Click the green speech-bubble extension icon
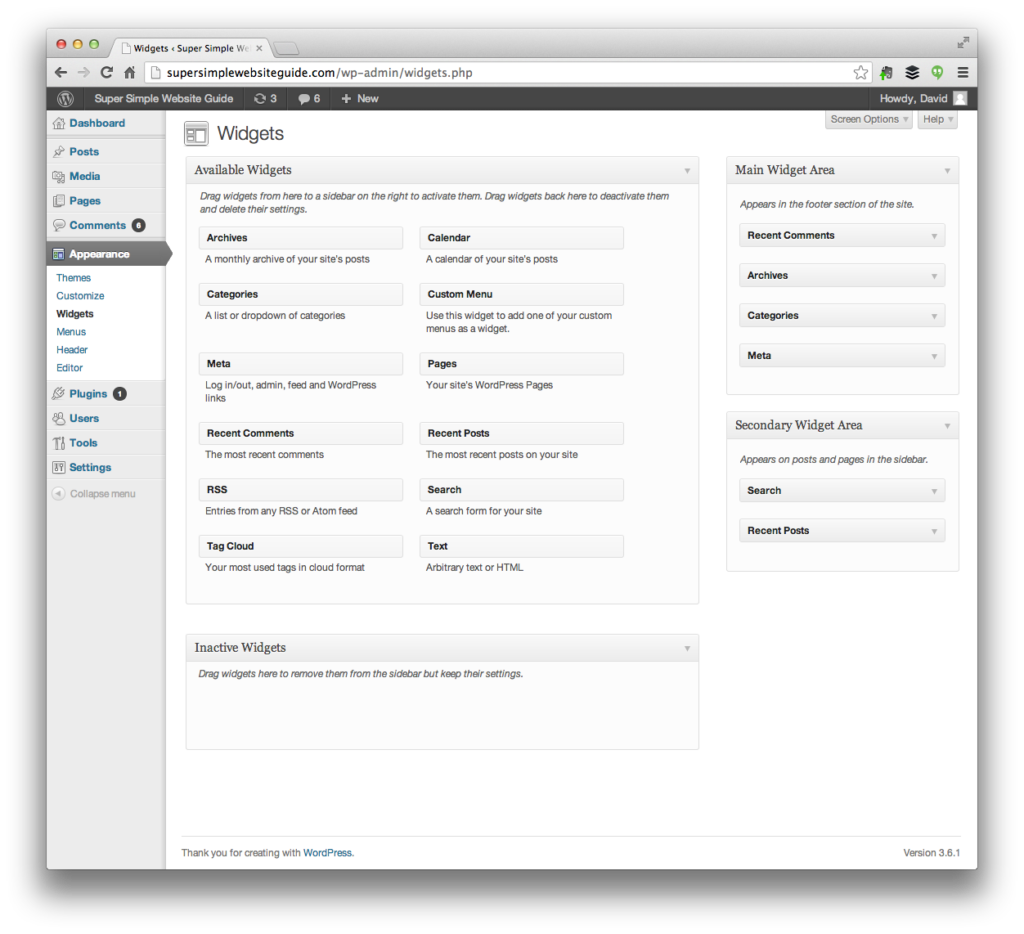Screen dimensions: 1024x934 (937, 72)
